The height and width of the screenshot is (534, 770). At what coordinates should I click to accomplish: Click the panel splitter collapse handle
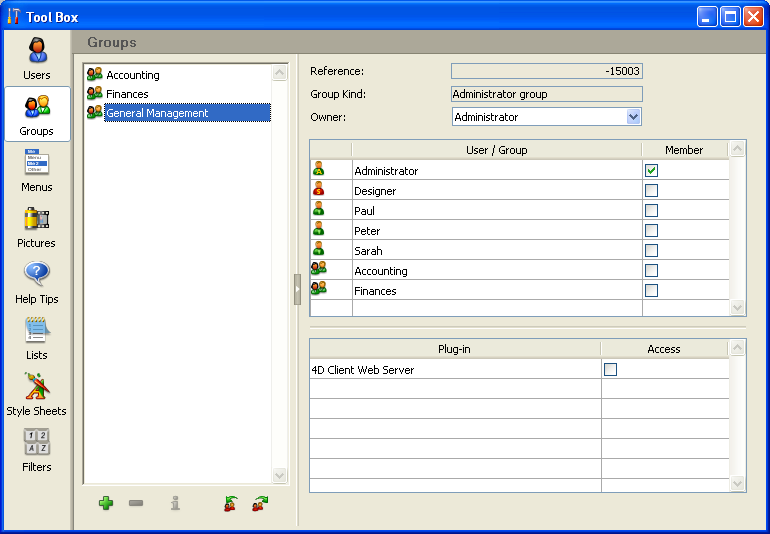[297, 289]
